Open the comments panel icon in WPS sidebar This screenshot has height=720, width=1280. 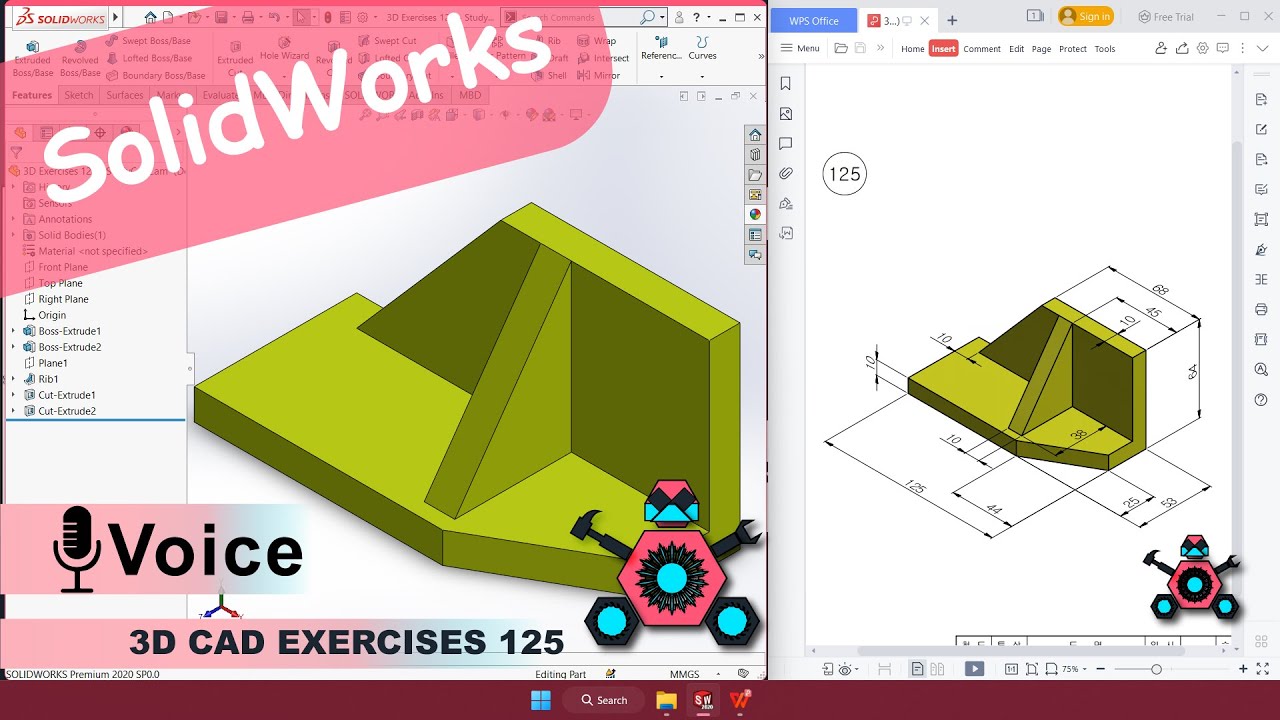click(x=785, y=144)
